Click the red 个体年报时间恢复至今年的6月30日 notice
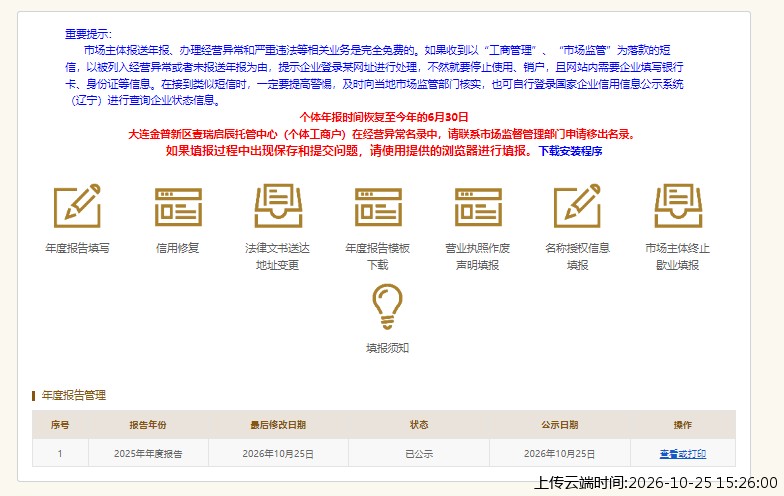 coord(384,118)
